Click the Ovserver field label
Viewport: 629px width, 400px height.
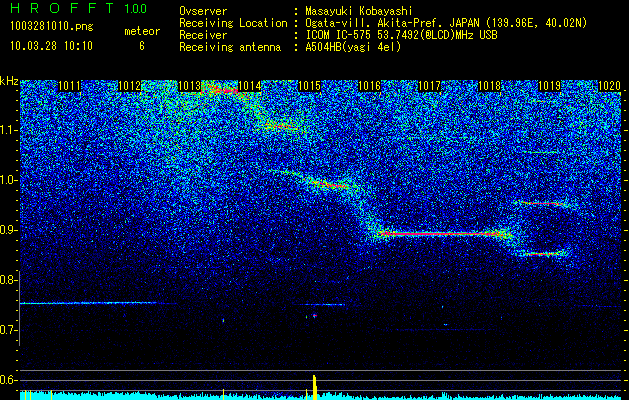coord(203,12)
